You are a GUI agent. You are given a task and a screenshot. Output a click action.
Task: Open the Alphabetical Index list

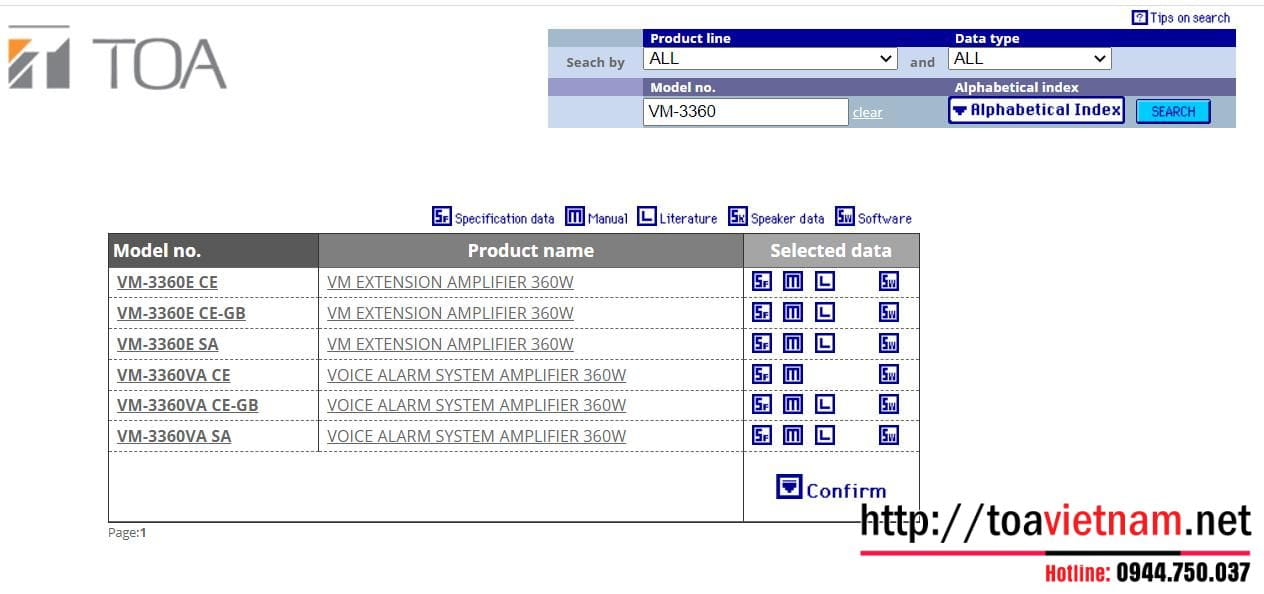point(1036,110)
